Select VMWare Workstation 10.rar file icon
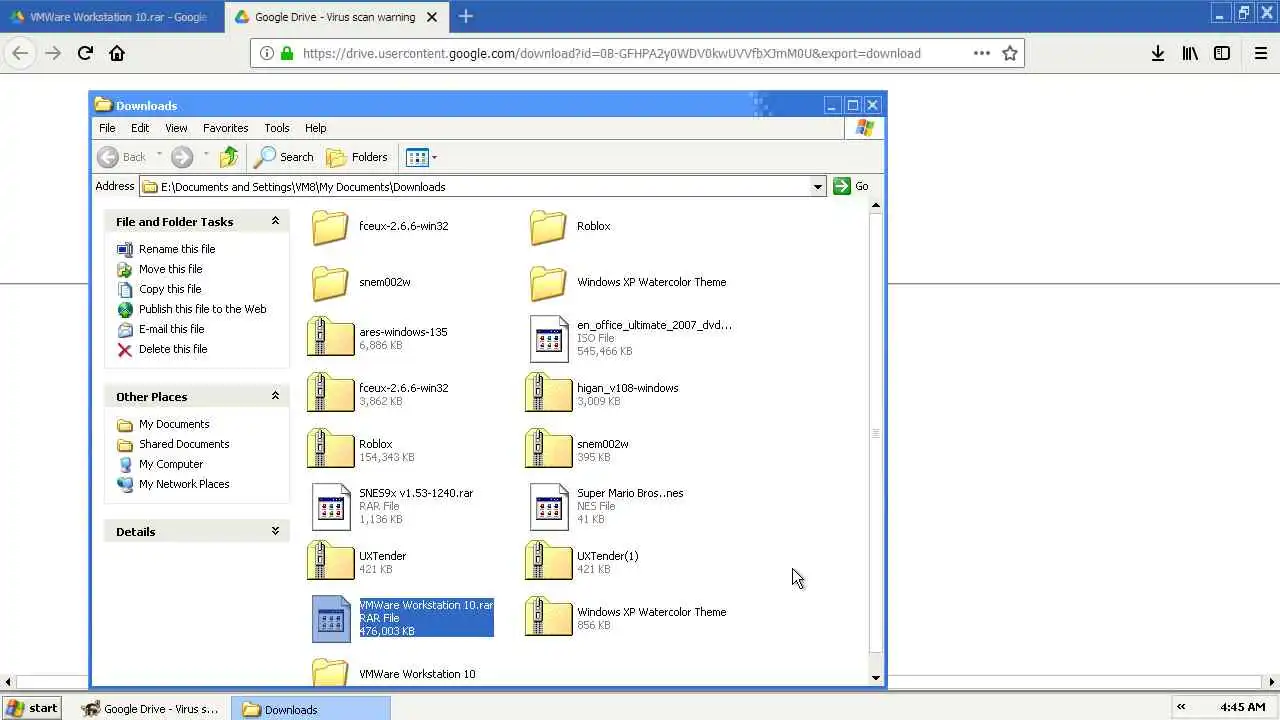This screenshot has width=1280, height=720. (x=331, y=618)
